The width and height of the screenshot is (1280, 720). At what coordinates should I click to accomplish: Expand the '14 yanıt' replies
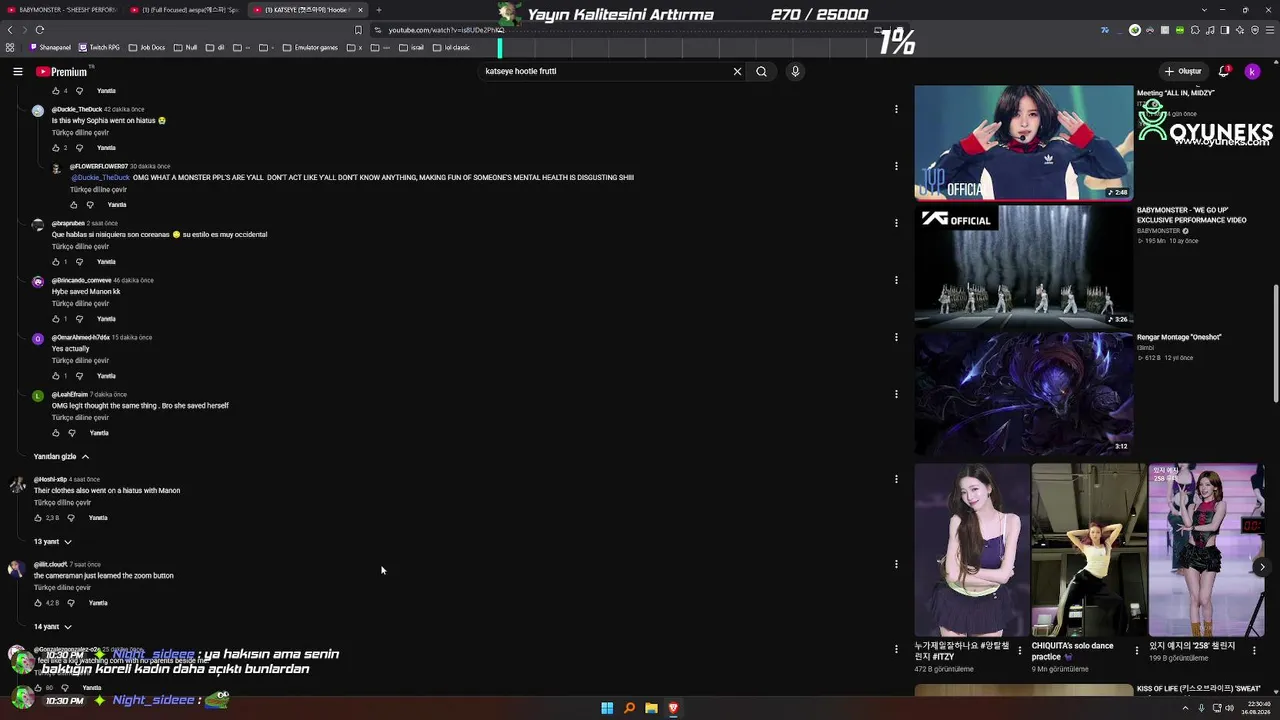pyautogui.click(x=53, y=627)
